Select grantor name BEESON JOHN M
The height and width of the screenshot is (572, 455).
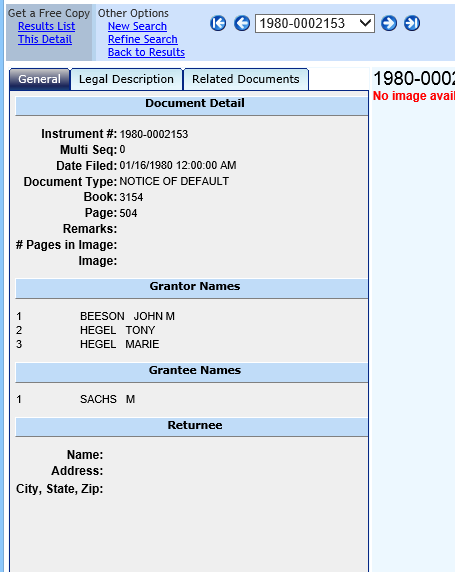point(127,316)
